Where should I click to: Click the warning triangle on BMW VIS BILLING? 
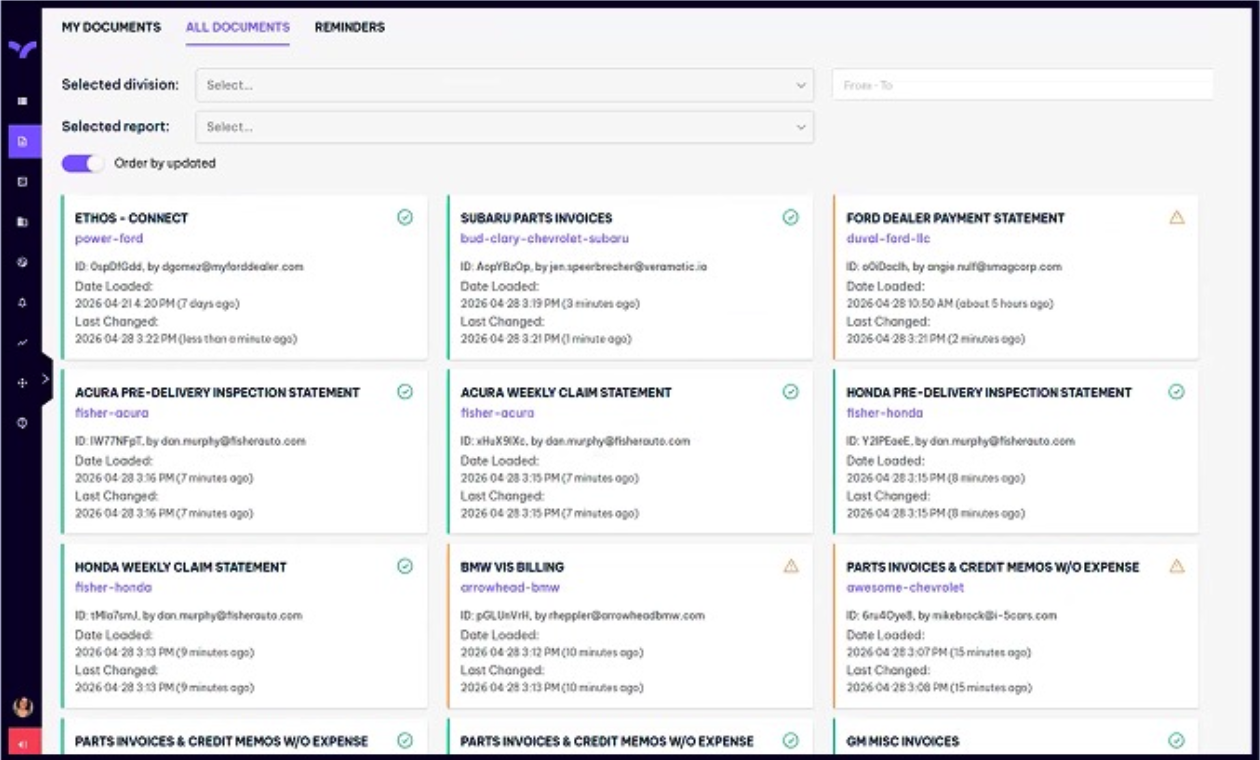pos(791,566)
